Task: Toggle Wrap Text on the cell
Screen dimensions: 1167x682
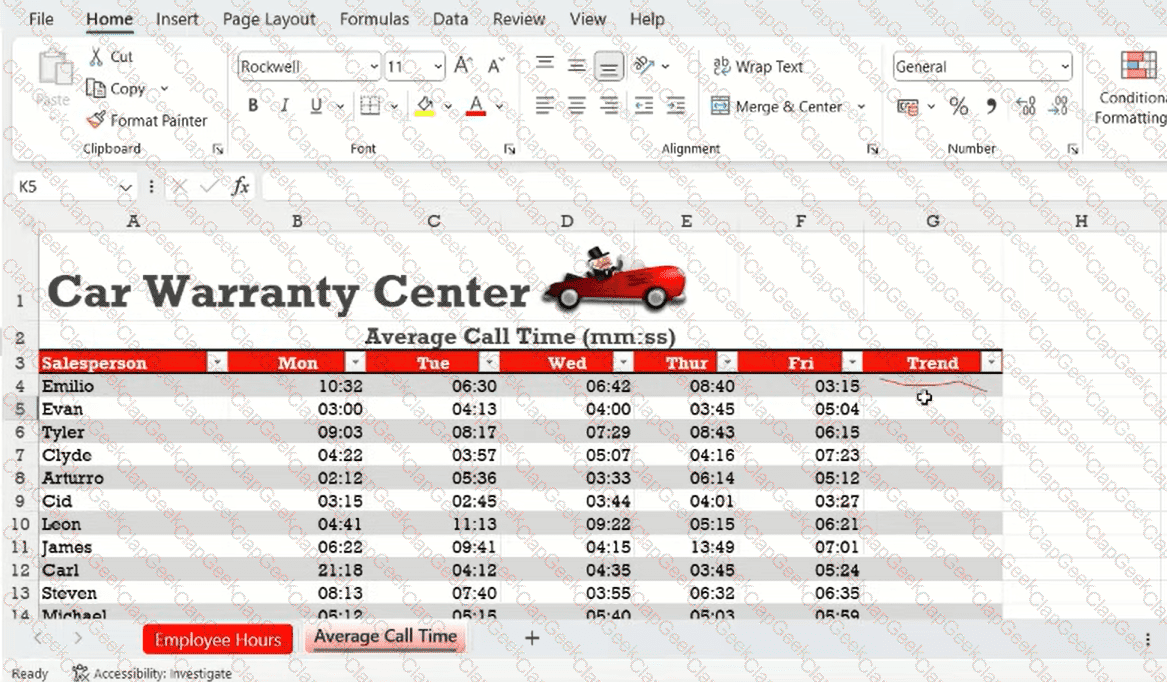Action: [x=758, y=67]
